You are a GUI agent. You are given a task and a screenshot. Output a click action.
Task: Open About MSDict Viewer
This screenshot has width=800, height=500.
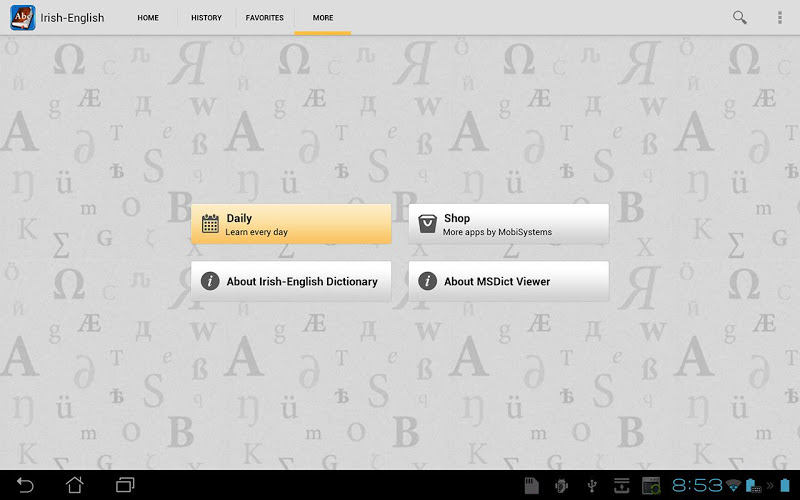[x=509, y=281]
